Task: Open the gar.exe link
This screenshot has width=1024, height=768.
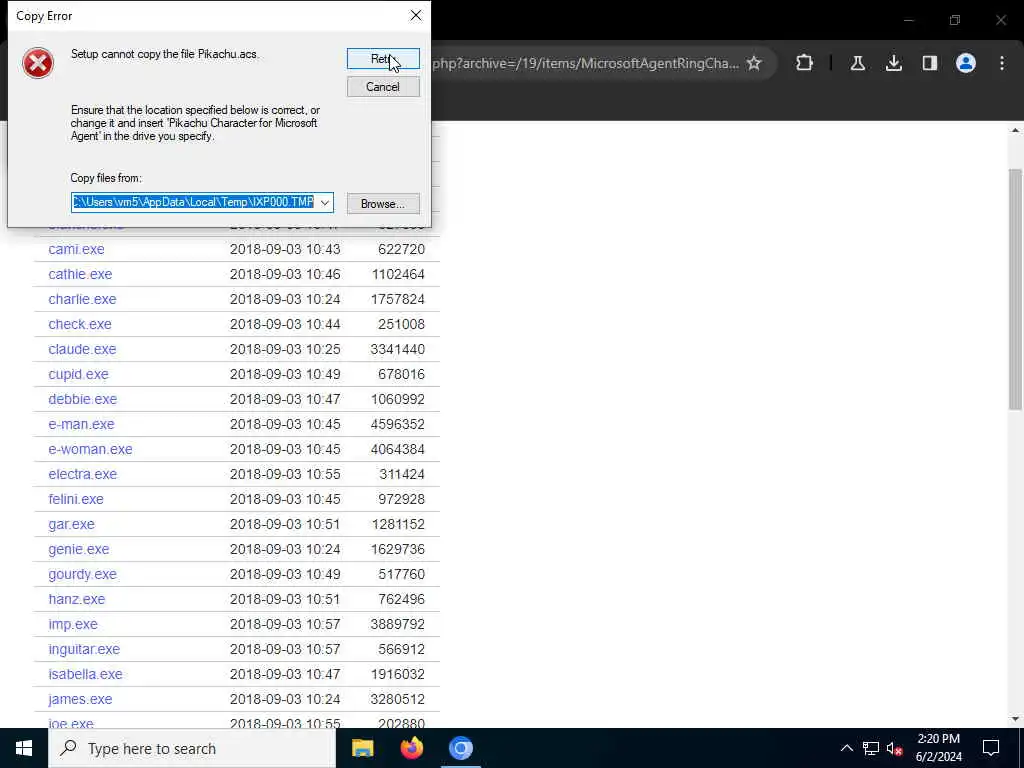Action: coord(72,524)
